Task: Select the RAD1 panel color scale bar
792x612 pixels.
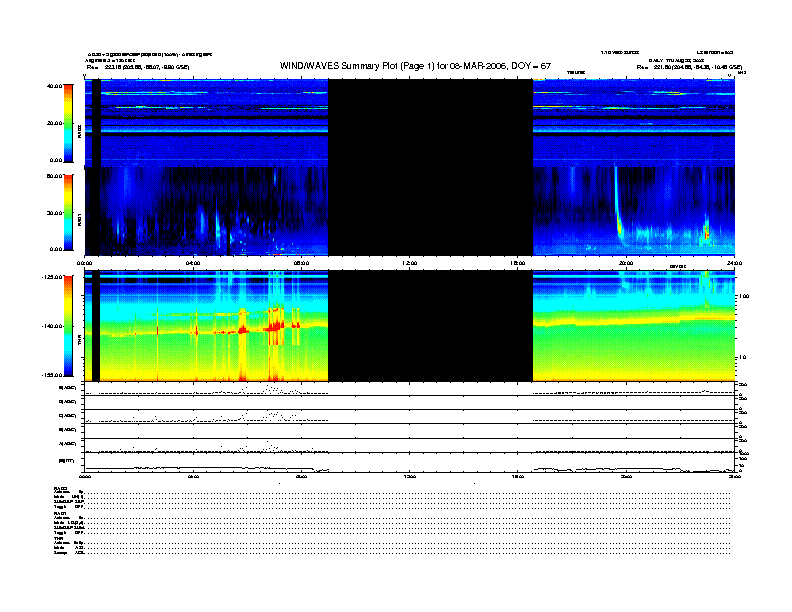Action: point(68,212)
